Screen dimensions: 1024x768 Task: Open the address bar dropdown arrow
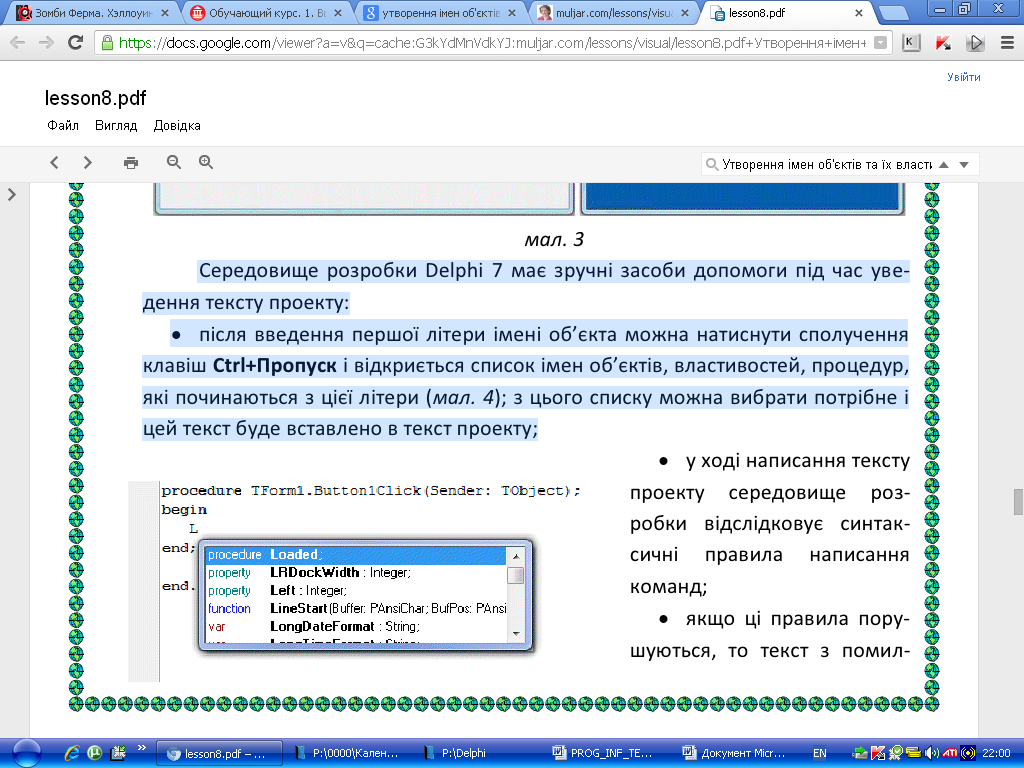pos(881,43)
